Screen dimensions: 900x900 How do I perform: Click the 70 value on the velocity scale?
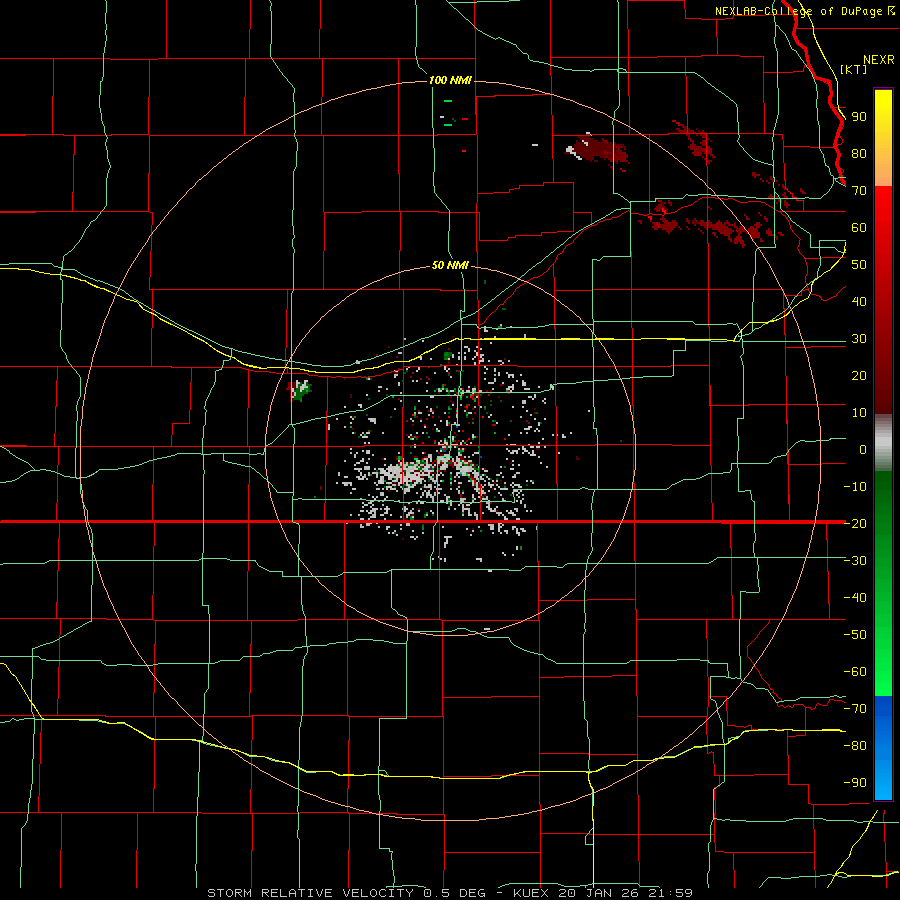(x=859, y=191)
